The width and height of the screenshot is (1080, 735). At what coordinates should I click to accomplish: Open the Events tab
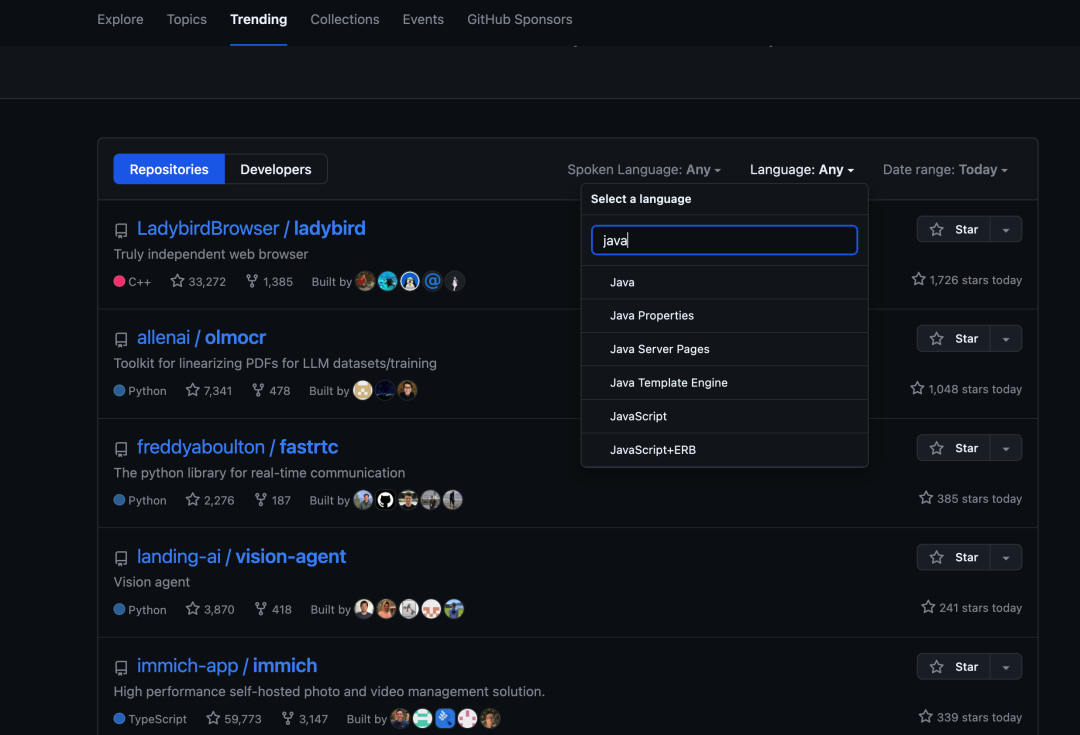[423, 19]
